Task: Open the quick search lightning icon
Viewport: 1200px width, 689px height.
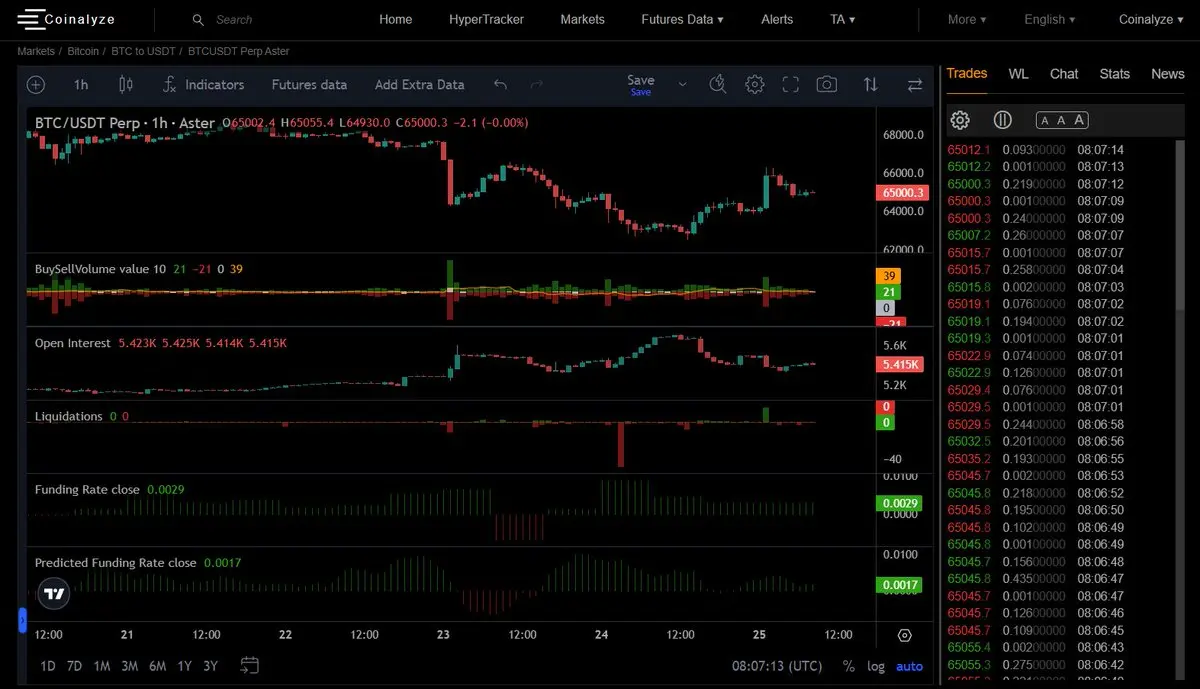Action: [717, 85]
